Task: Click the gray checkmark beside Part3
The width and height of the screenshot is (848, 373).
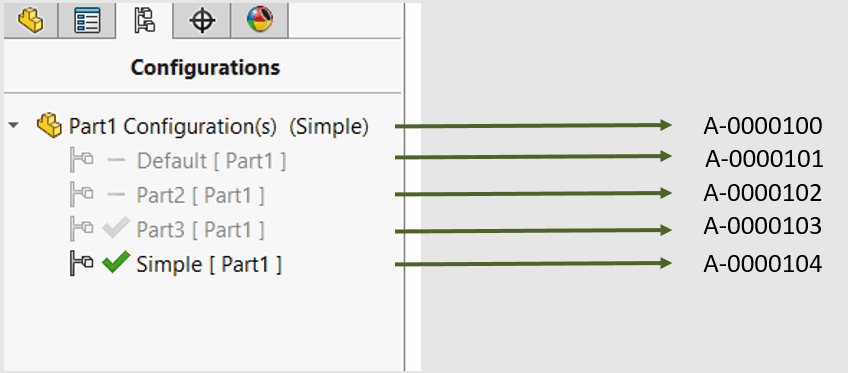Action: (116, 228)
